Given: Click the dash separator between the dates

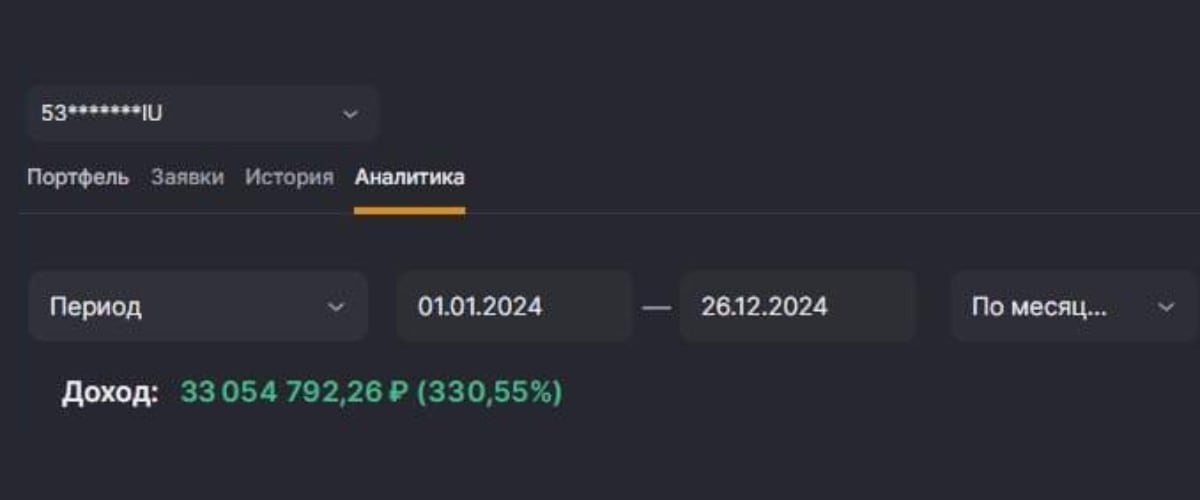Looking at the screenshot, I should coord(656,308).
